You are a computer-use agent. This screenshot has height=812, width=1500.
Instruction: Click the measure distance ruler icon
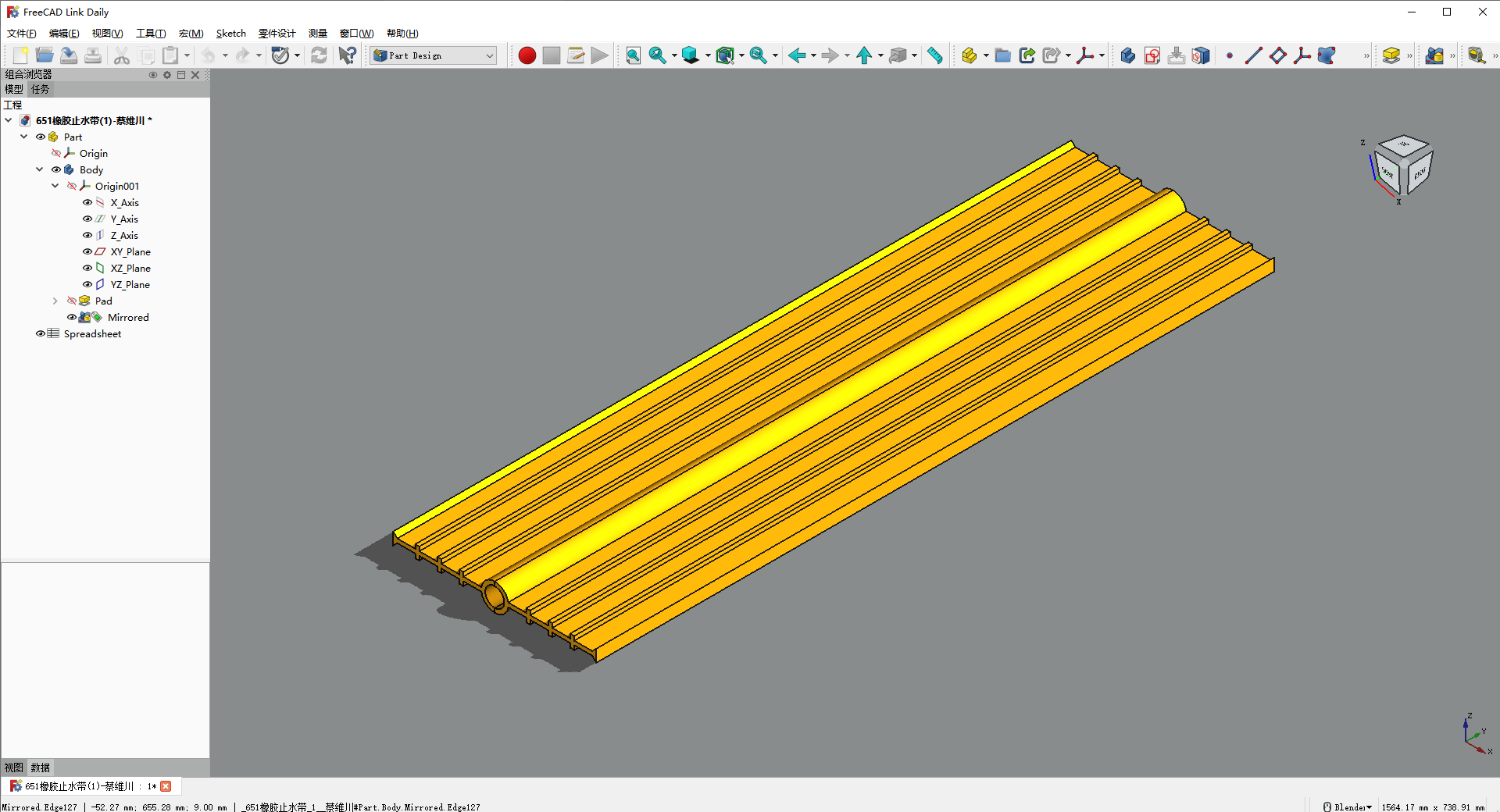pos(934,55)
